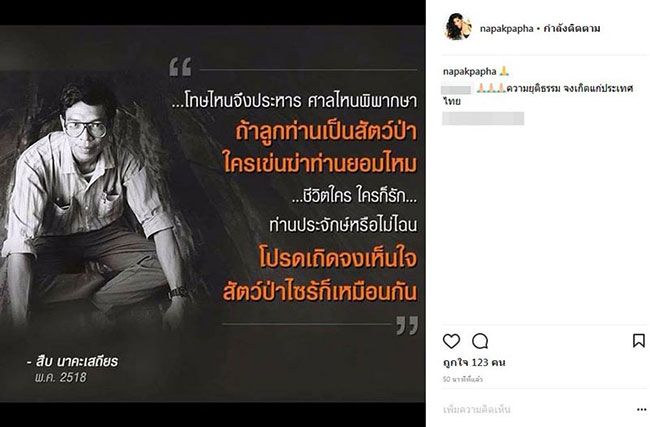The image size is (650, 427).
Task: Open the three-dot more options menu
Action: point(641,410)
